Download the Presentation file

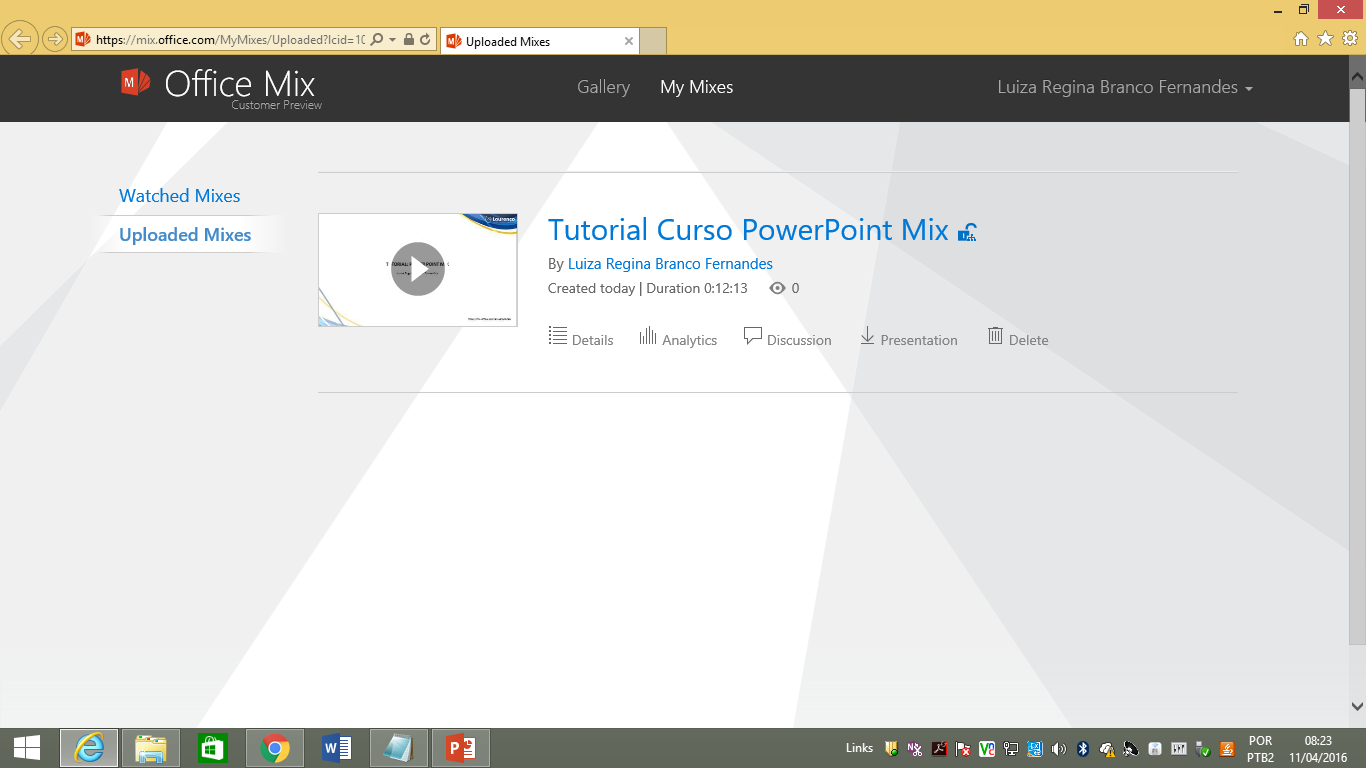pos(908,338)
